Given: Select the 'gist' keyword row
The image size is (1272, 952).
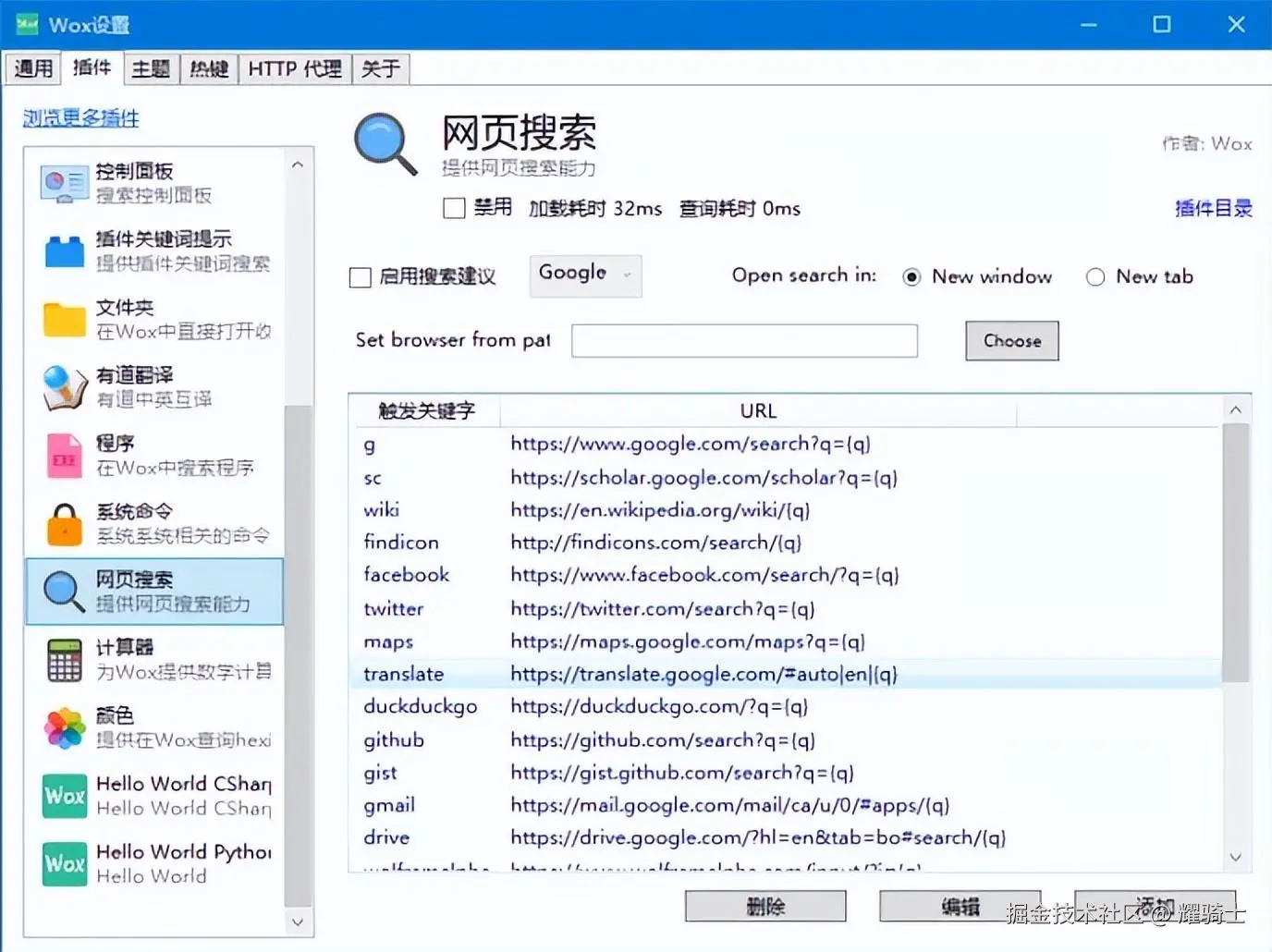Looking at the screenshot, I should [x=786, y=773].
